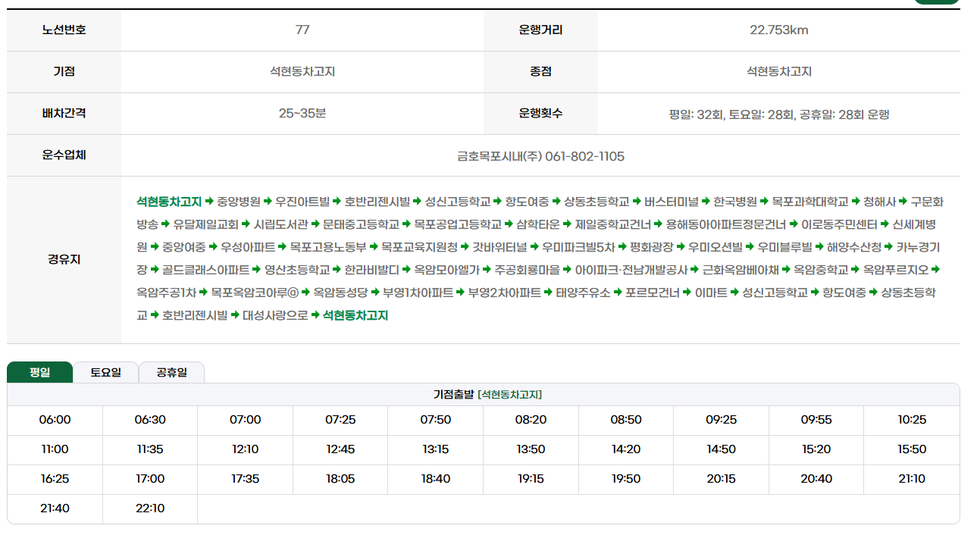Click the 주공회룡마을 stop
Image resolution: width=980 pixels, height=535 pixels.
(x=527, y=270)
